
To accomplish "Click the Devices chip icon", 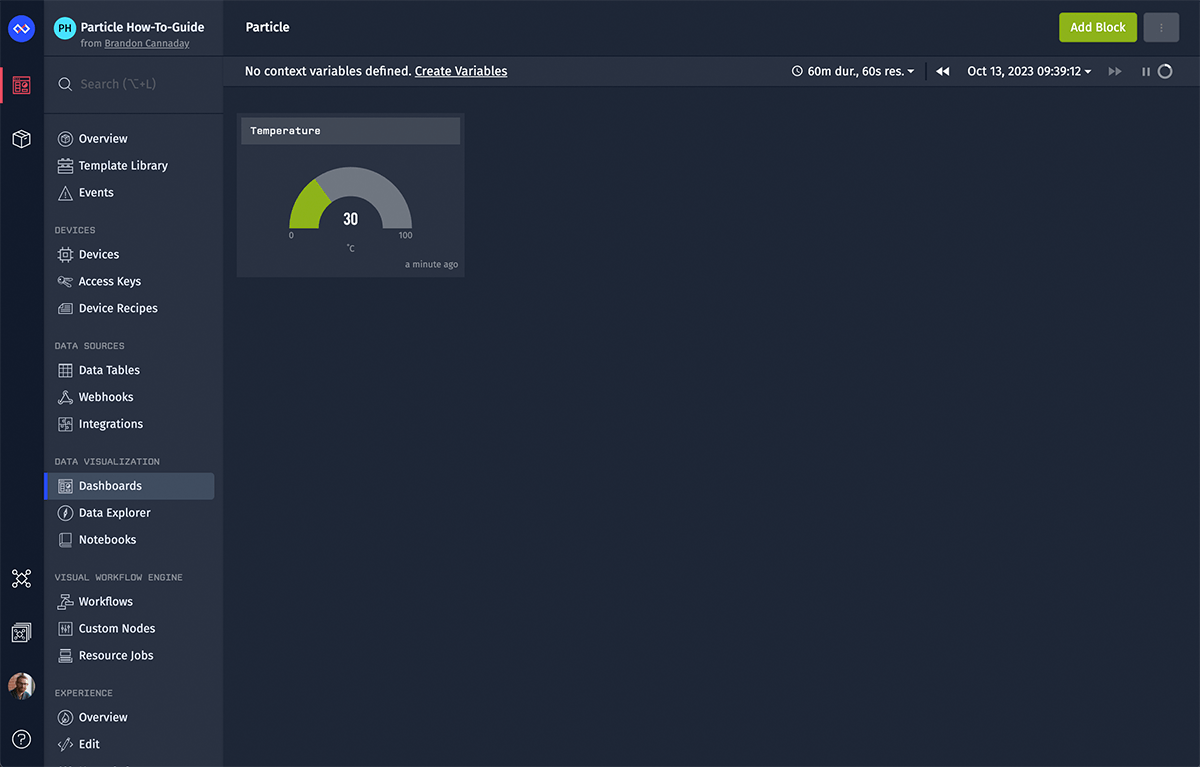I will pos(65,255).
